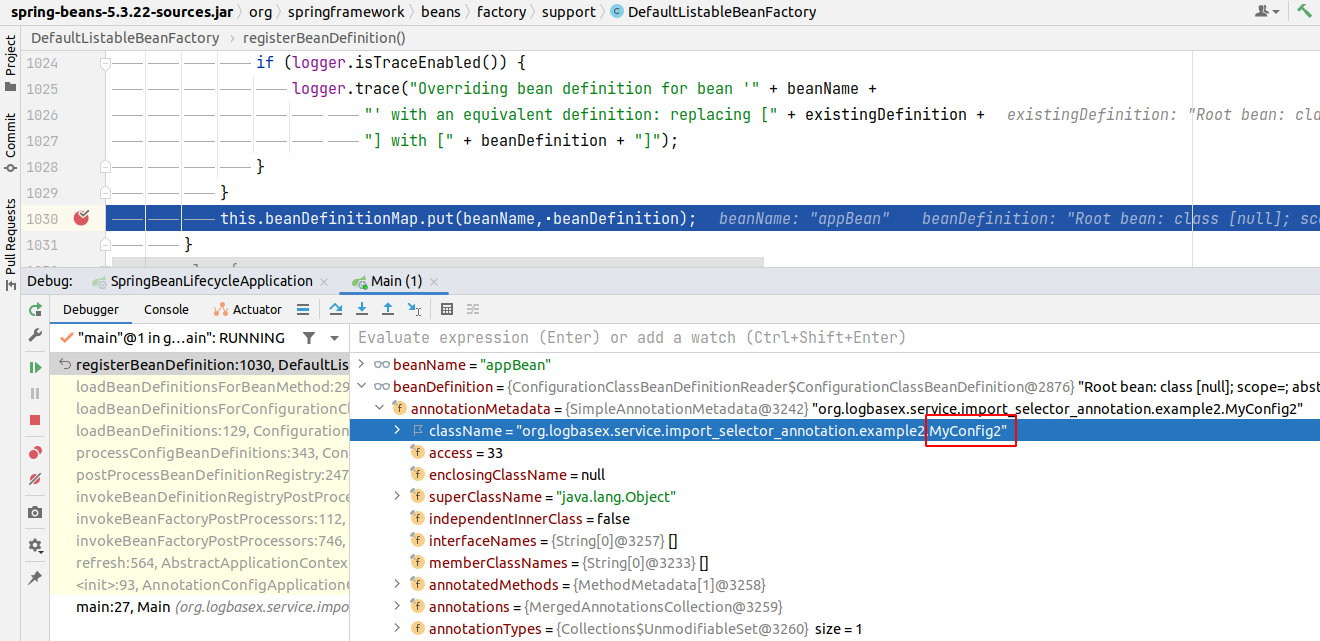Open the factory breadcrumb link
This screenshot has width=1320, height=641.
tap(501, 12)
